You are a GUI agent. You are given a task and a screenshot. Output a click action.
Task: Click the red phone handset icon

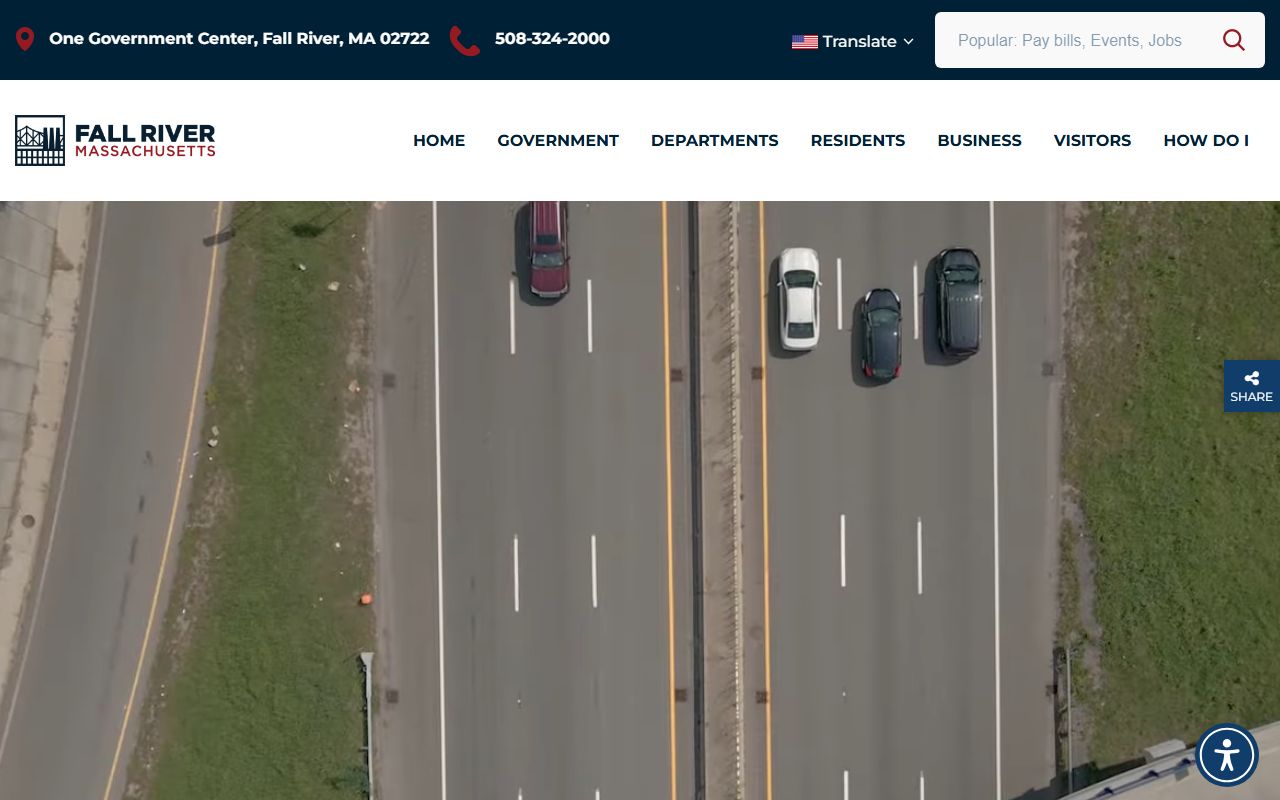click(x=464, y=40)
